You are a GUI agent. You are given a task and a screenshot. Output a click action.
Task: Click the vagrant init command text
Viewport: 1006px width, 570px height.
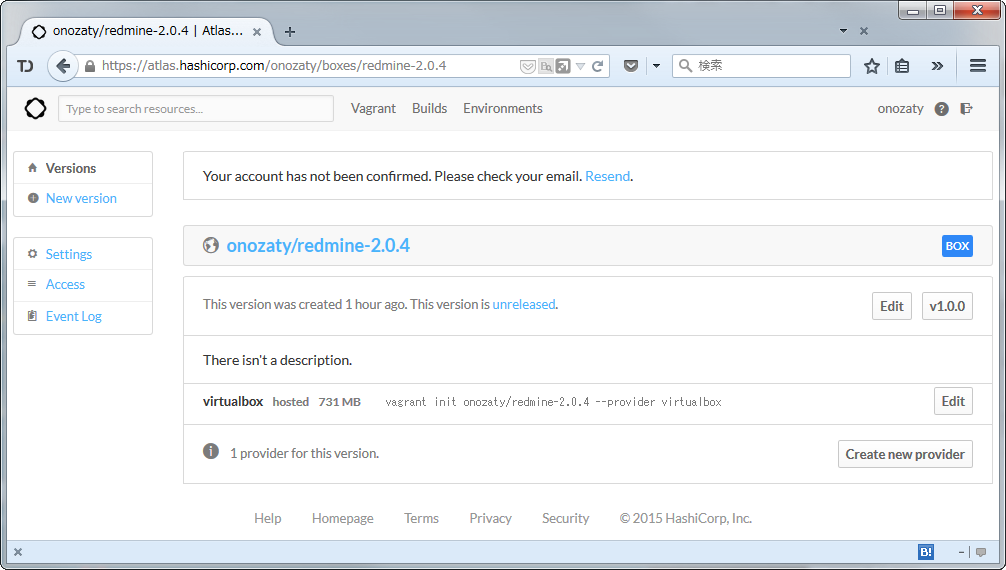[x=553, y=402]
